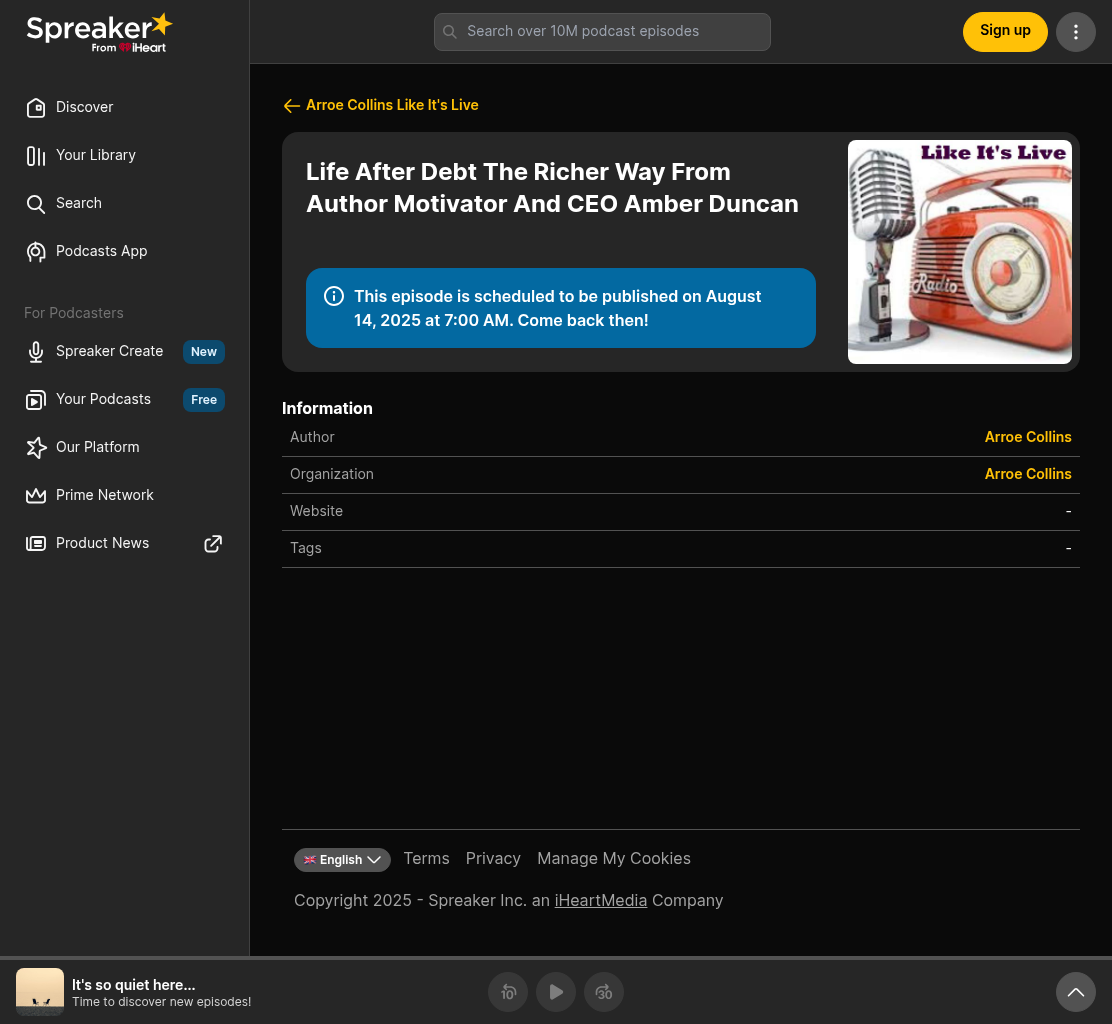Viewport: 1112px width, 1024px height.
Task: Click the player's placeholder thumbnail
Action: coord(40,992)
